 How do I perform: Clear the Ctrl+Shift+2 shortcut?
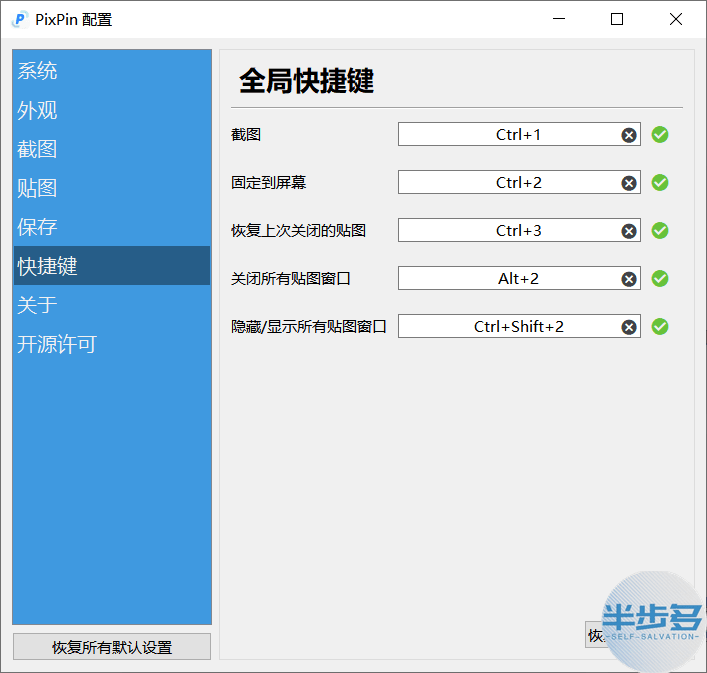[629, 327]
